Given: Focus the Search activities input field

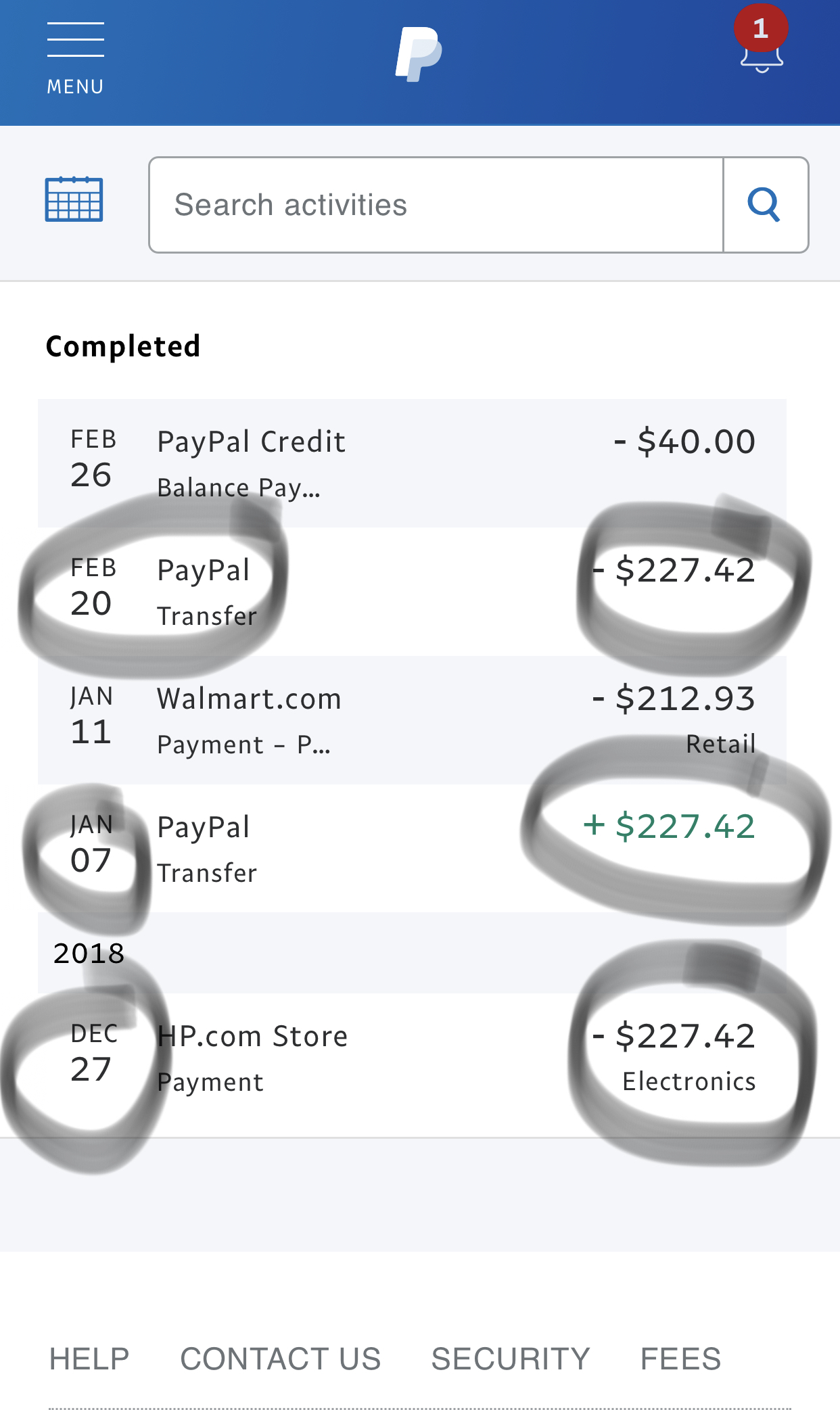Looking at the screenshot, I should point(436,205).
